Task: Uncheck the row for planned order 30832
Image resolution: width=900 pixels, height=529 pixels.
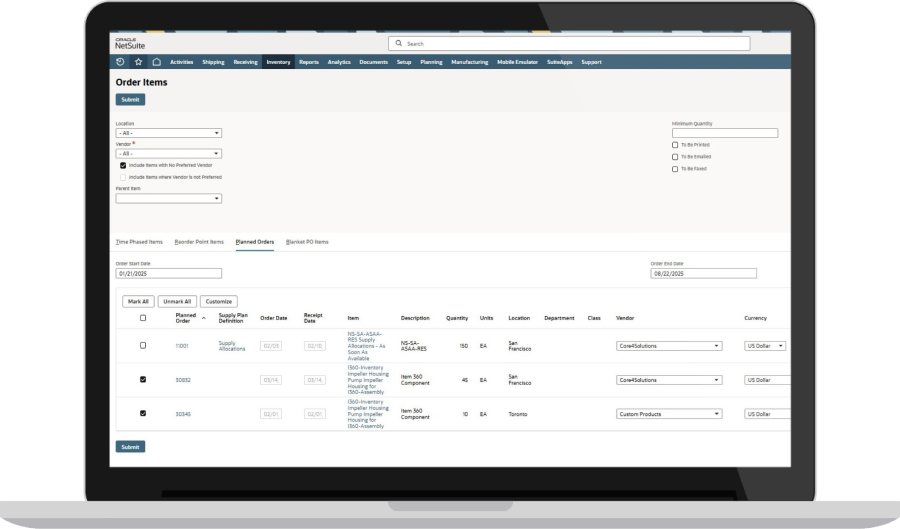Action: click(143, 380)
